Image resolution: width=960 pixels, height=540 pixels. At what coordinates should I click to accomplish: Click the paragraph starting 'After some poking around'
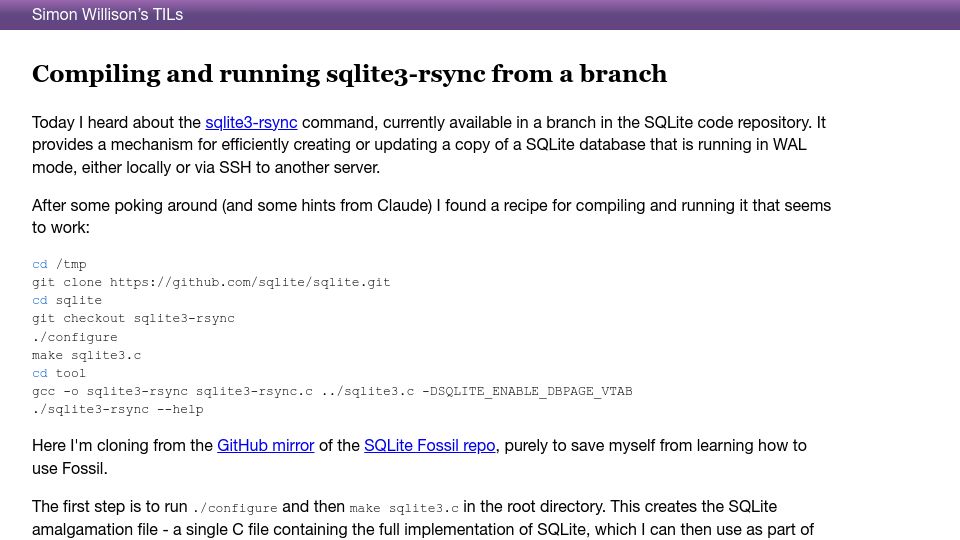coord(431,216)
